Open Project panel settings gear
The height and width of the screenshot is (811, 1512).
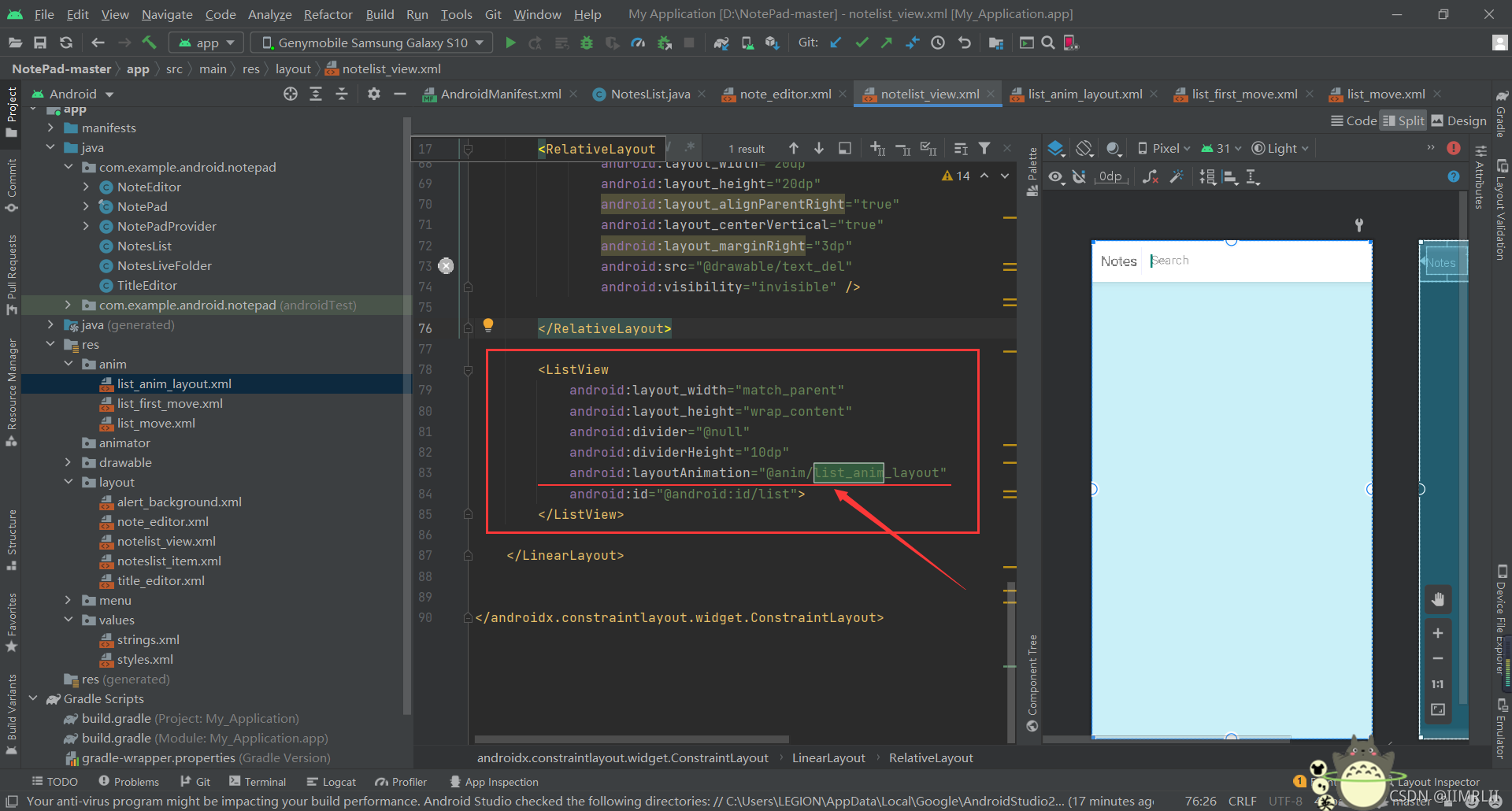click(x=374, y=94)
